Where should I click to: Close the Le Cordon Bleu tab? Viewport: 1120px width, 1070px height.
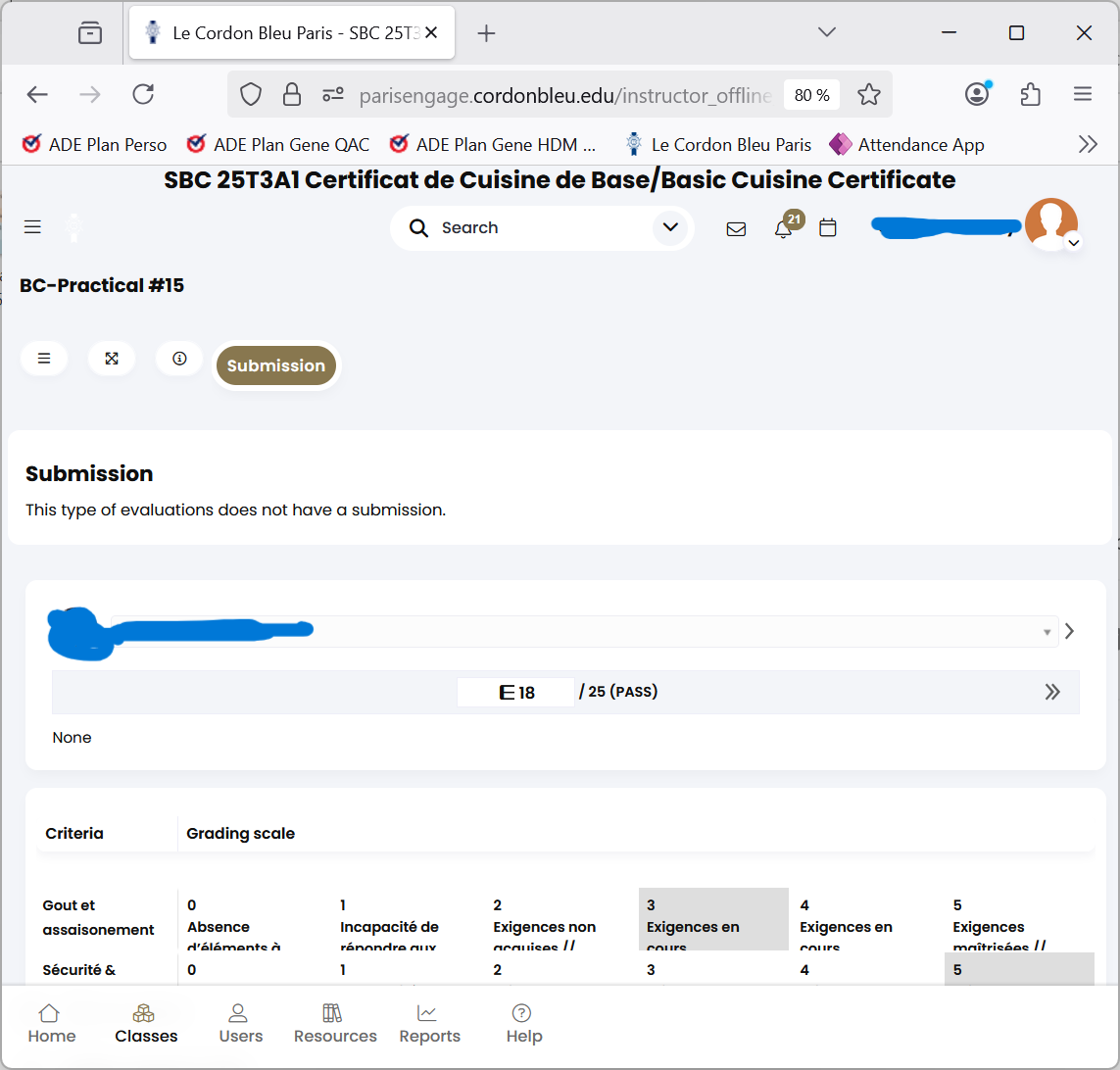431,33
